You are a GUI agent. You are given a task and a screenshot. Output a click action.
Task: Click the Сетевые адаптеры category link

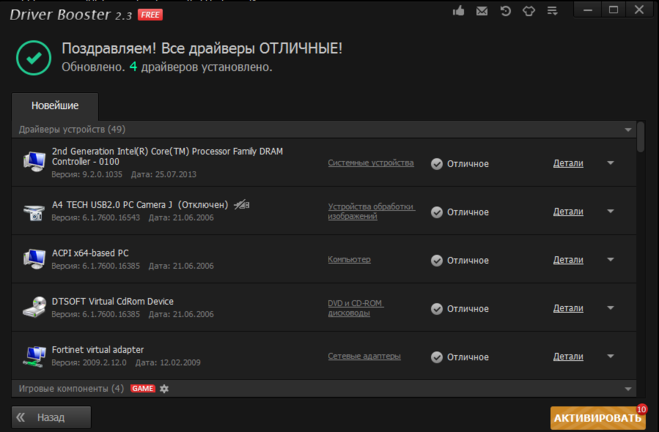[x=364, y=356]
